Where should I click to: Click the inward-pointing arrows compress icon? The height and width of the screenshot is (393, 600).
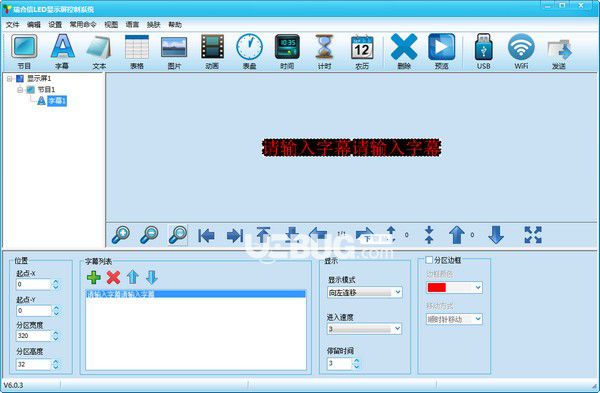429,235
